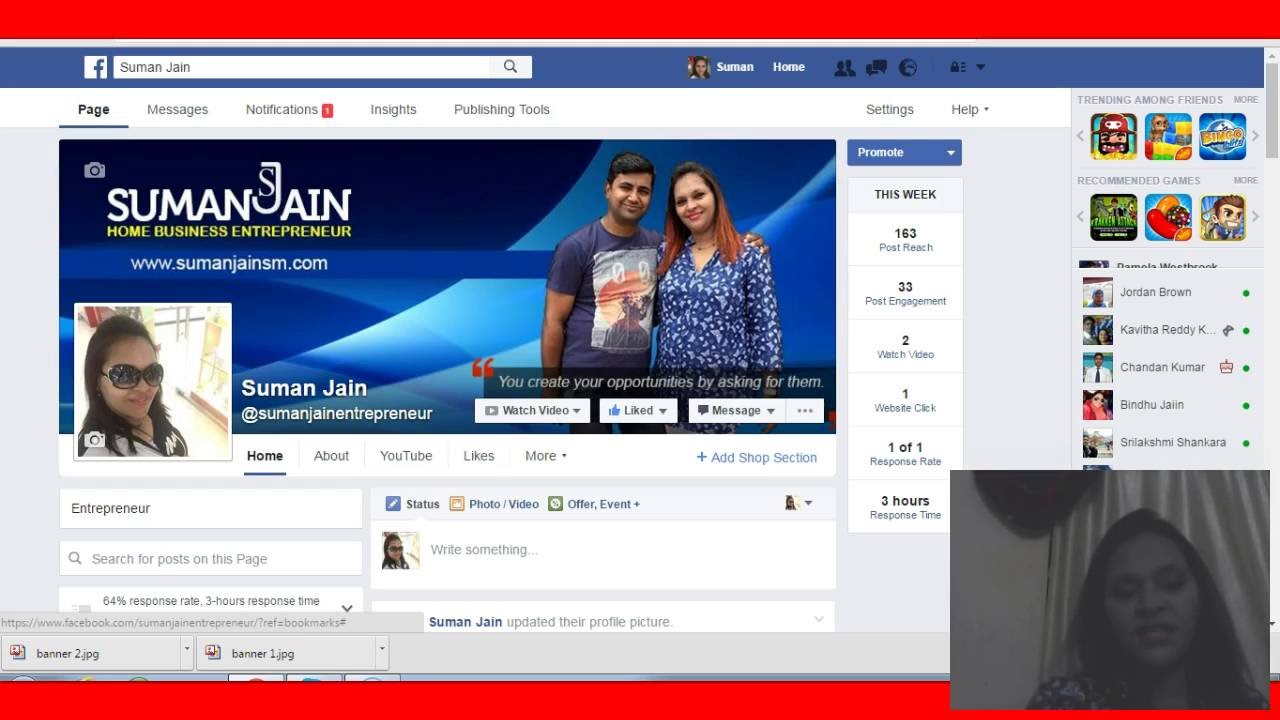Open the Jetpack Joyride game icon
Image resolution: width=1280 pixels, height=720 pixels.
pyautogui.click(x=1222, y=217)
